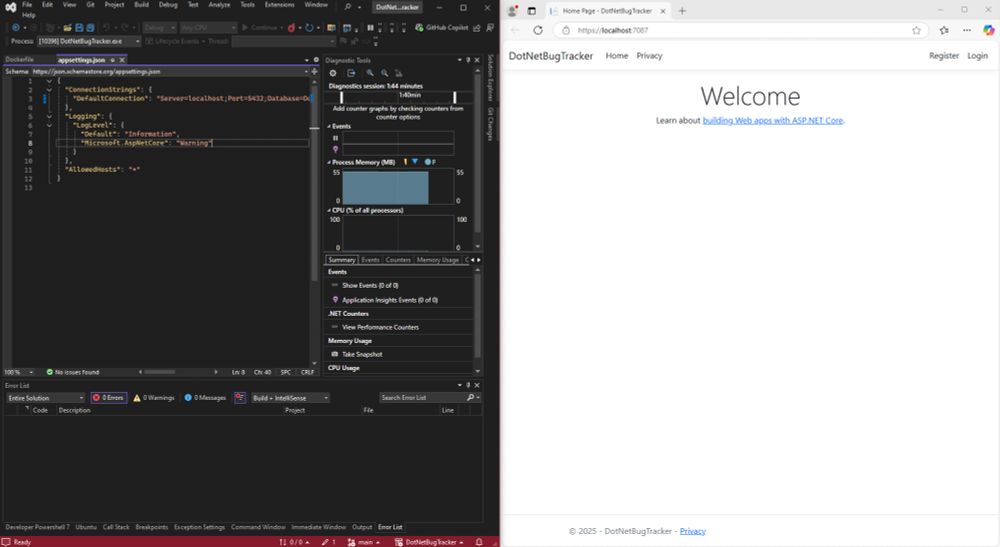Click the red Hot Reload flame icon
1000x547 pixels.
click(x=291, y=28)
